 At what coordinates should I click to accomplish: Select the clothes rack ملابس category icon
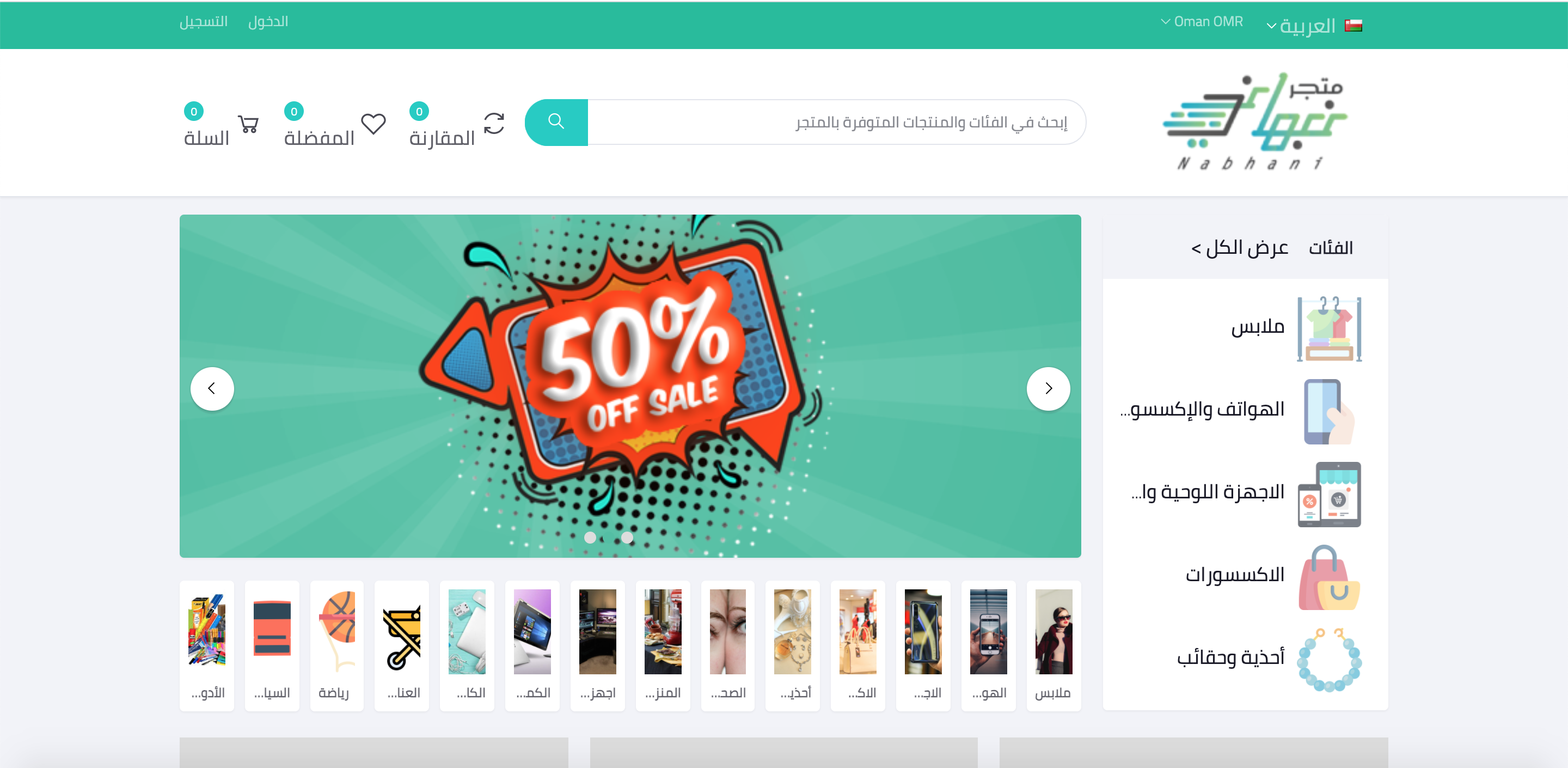coord(1329,329)
